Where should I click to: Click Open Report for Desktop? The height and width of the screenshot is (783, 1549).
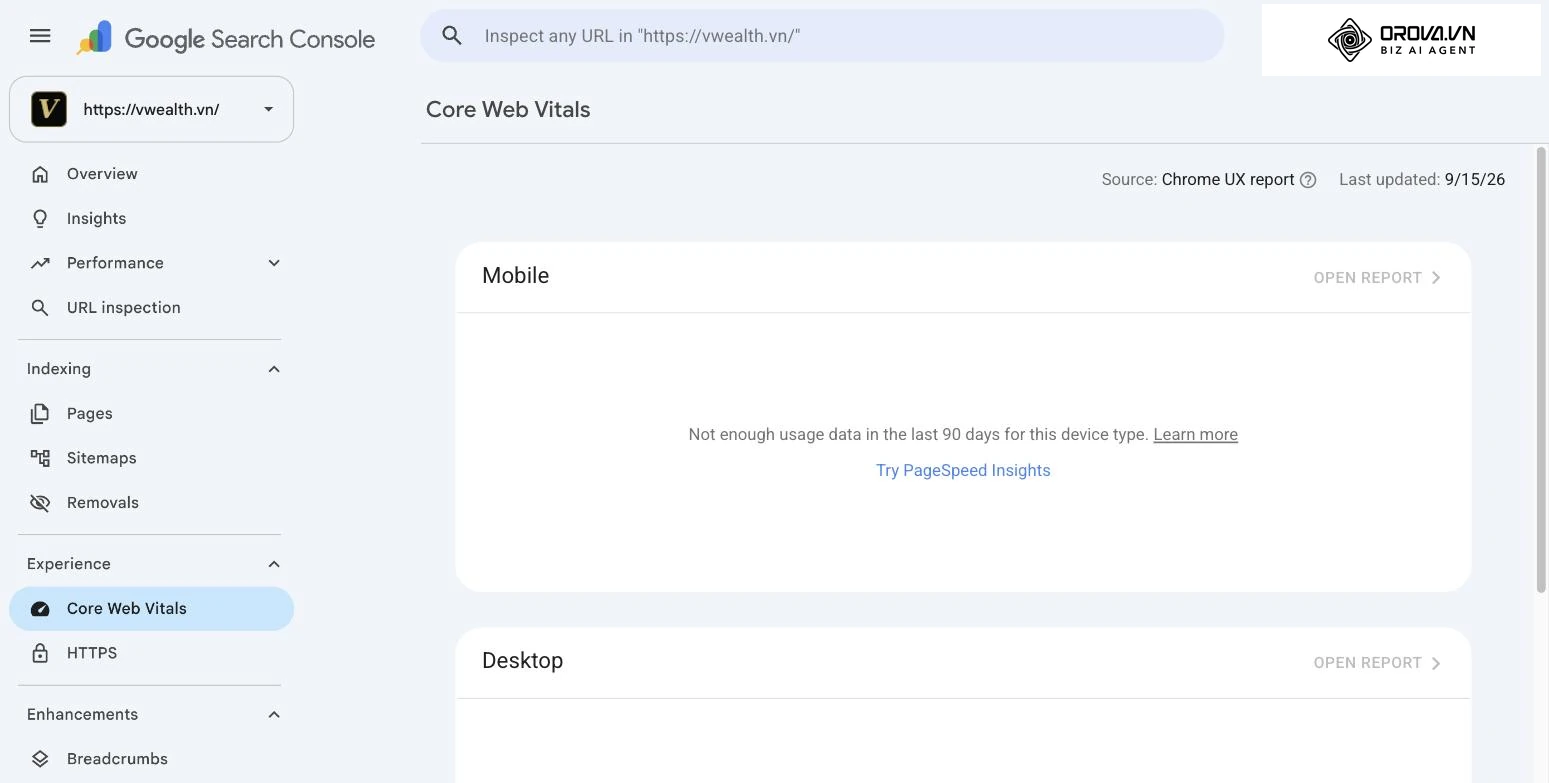[x=1377, y=663]
